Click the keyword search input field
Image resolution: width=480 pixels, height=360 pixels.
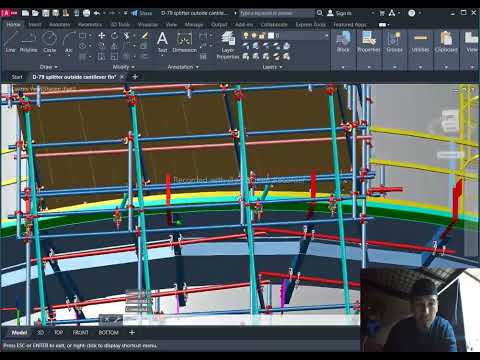pos(276,13)
